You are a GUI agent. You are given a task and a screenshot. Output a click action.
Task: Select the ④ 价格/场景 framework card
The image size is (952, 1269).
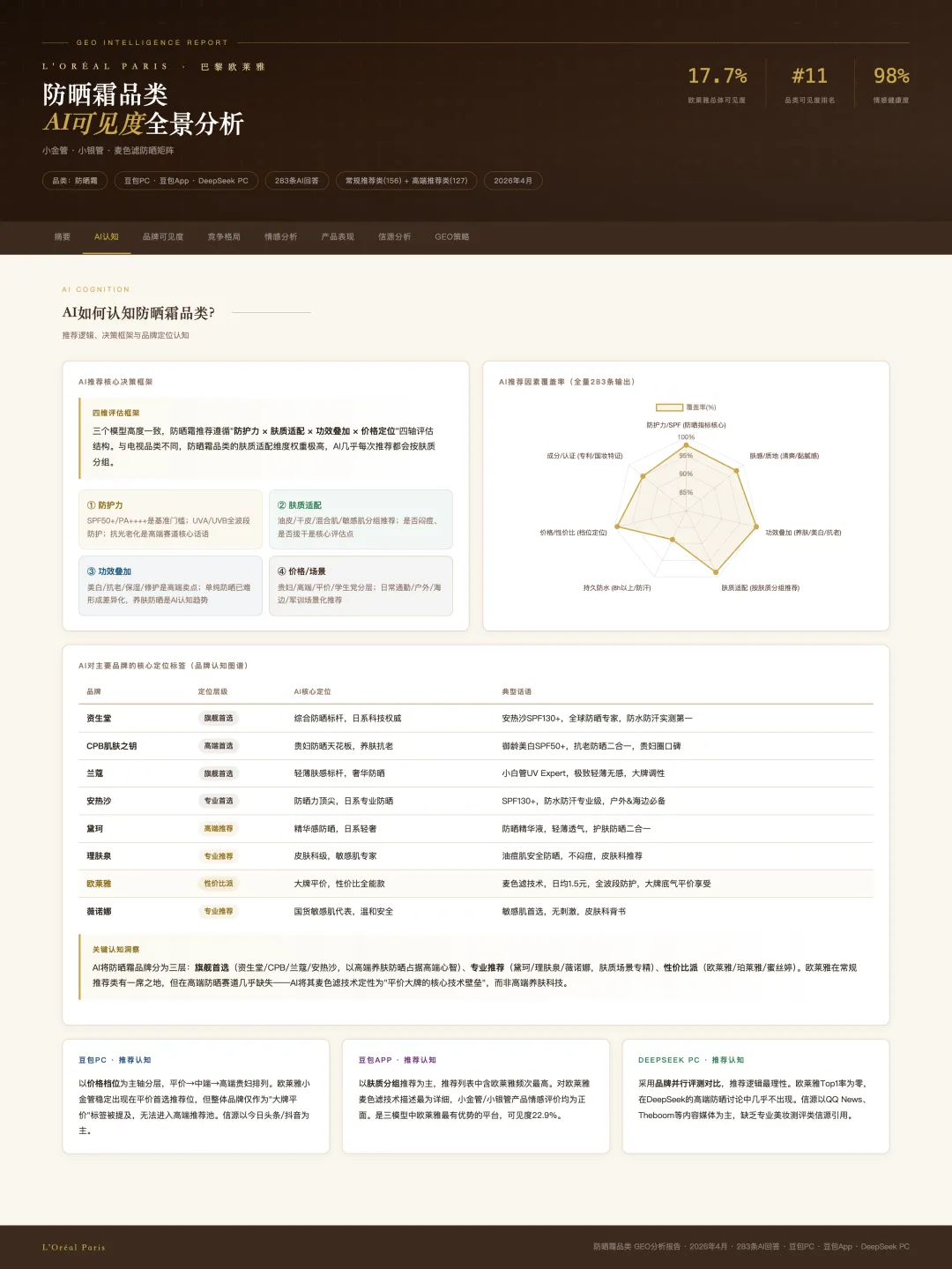361,586
